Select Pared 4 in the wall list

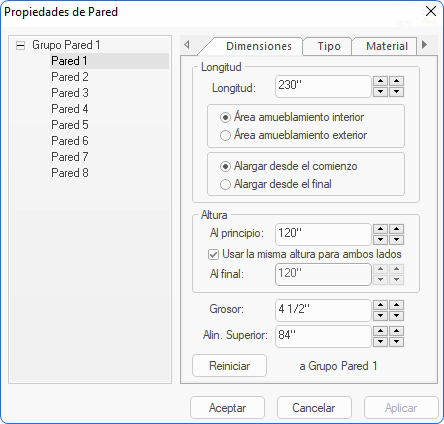[x=70, y=109]
